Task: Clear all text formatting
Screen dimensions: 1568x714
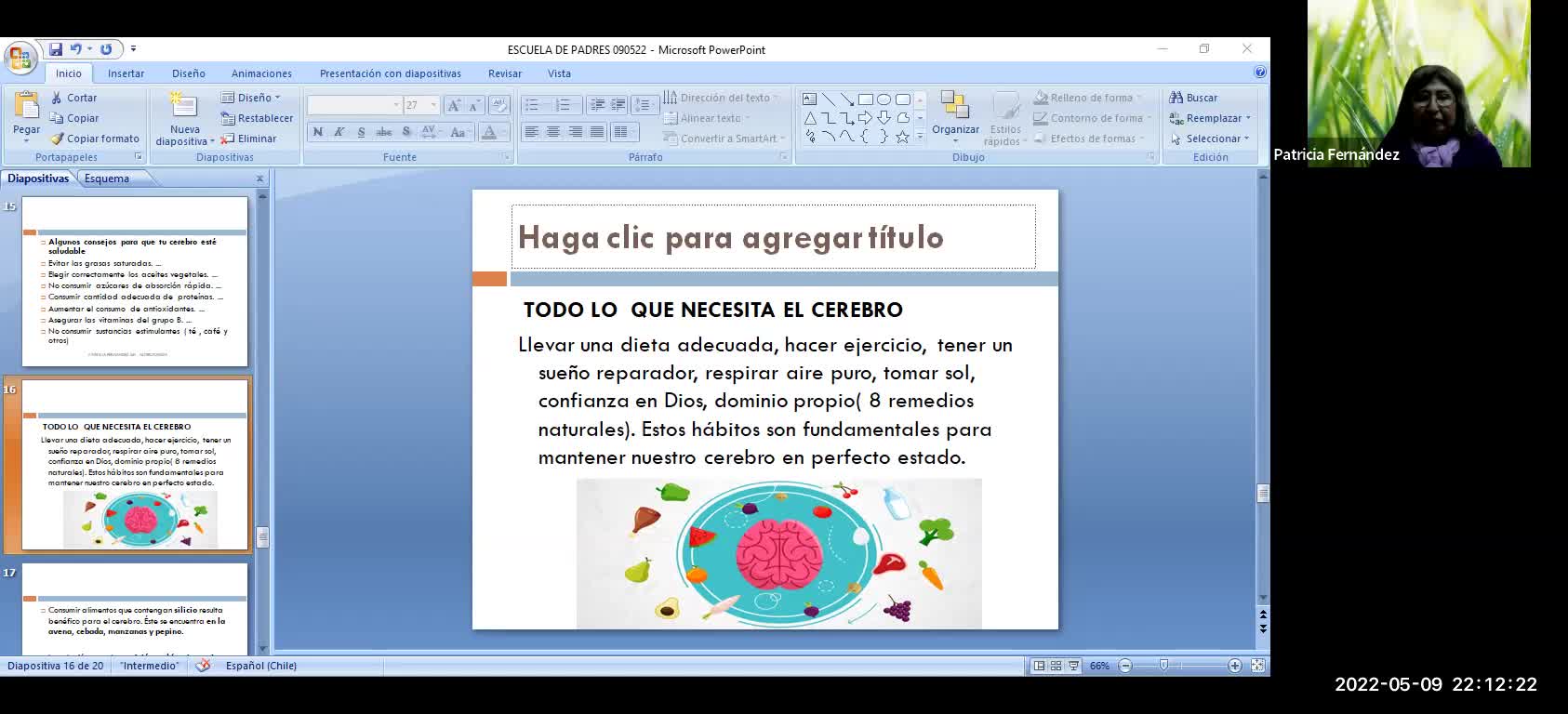Action: (499, 105)
